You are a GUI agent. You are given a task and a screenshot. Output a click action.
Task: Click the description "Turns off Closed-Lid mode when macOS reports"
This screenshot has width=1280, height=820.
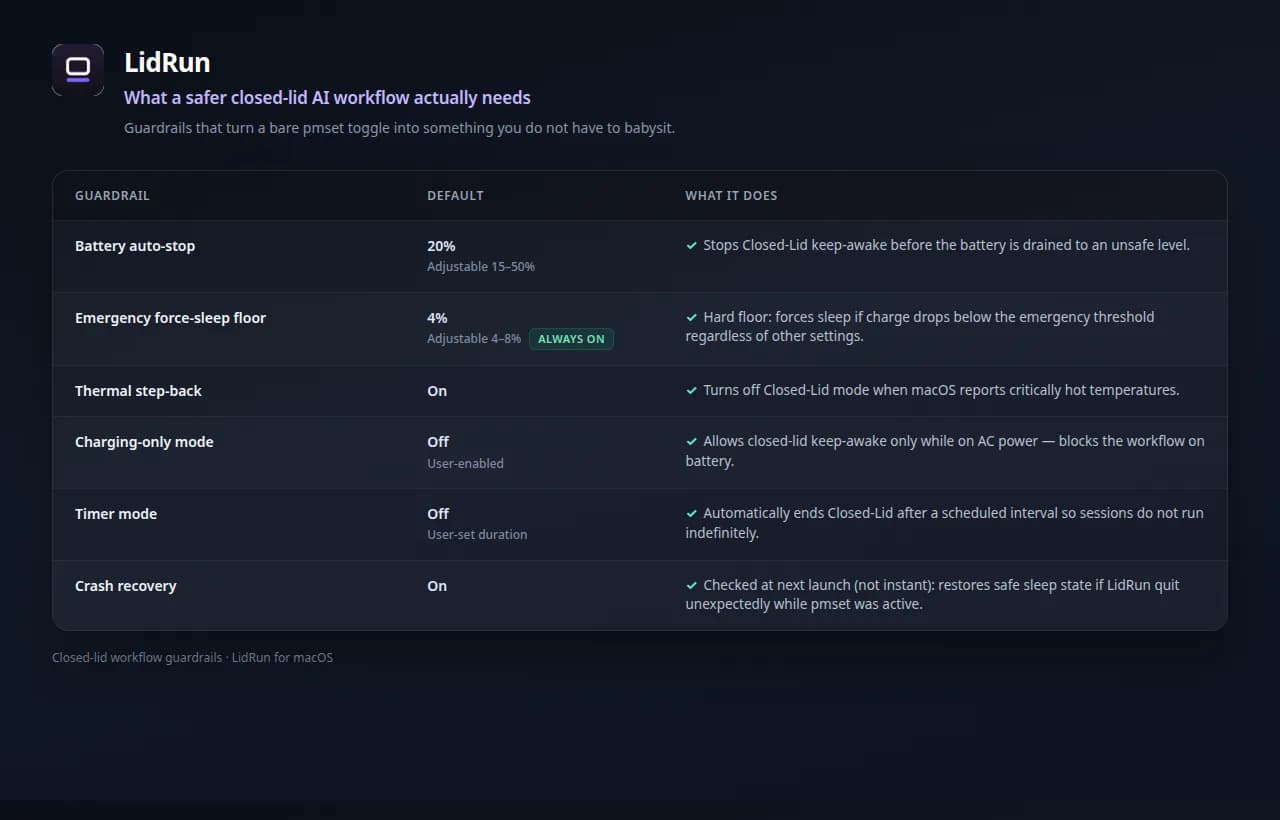pos(941,390)
